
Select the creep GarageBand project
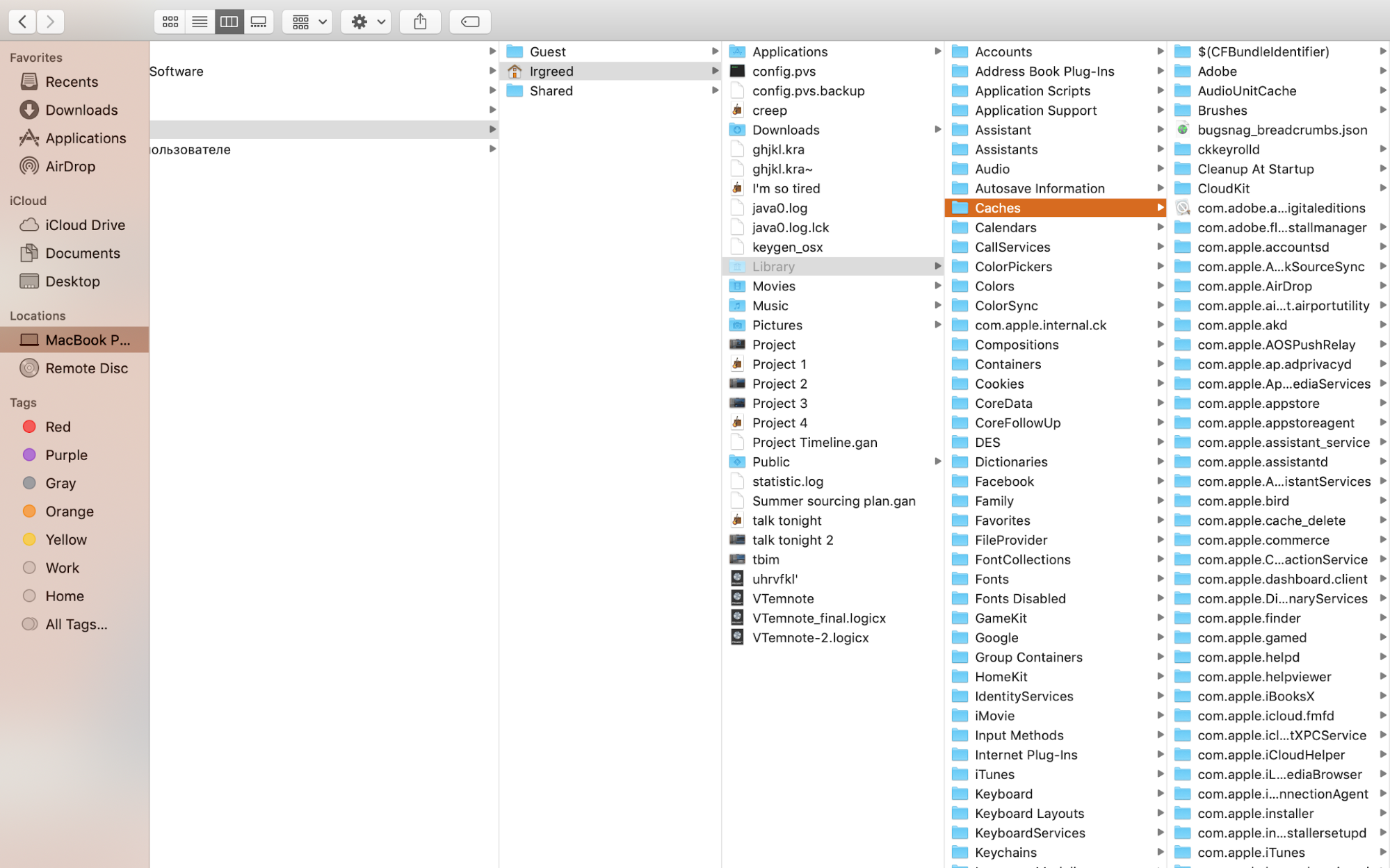tap(833, 110)
